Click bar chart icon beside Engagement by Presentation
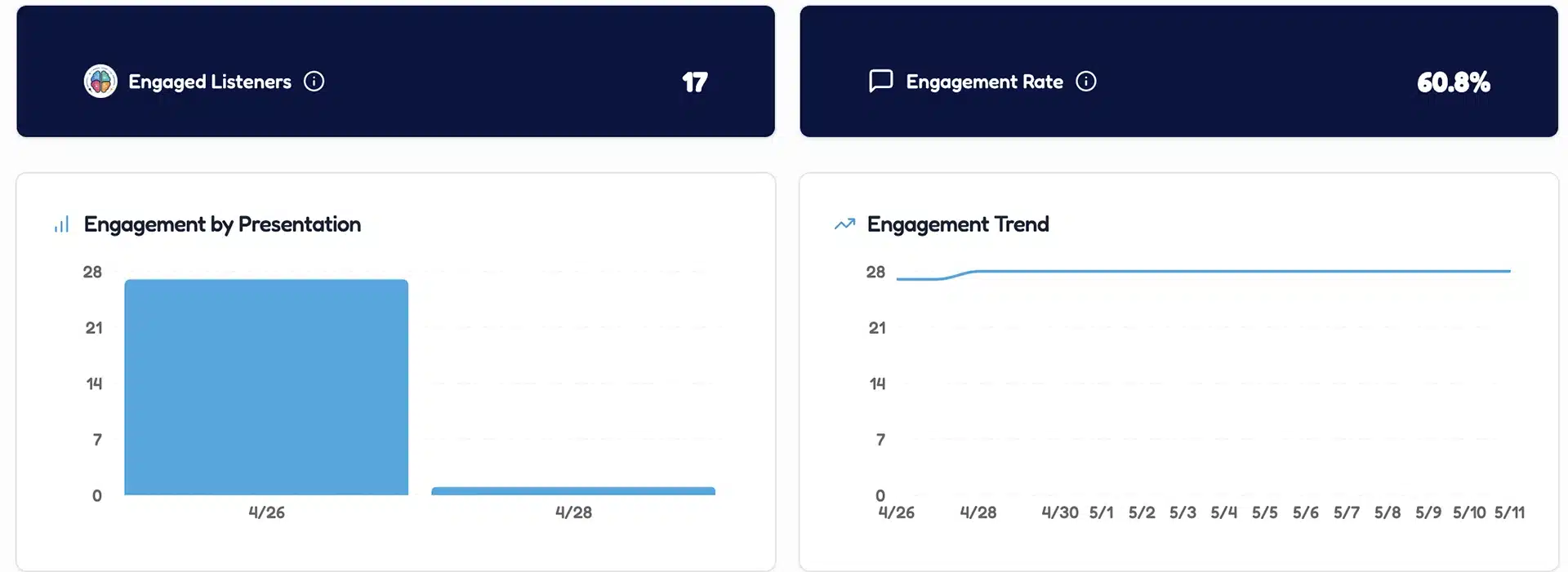 (x=61, y=224)
